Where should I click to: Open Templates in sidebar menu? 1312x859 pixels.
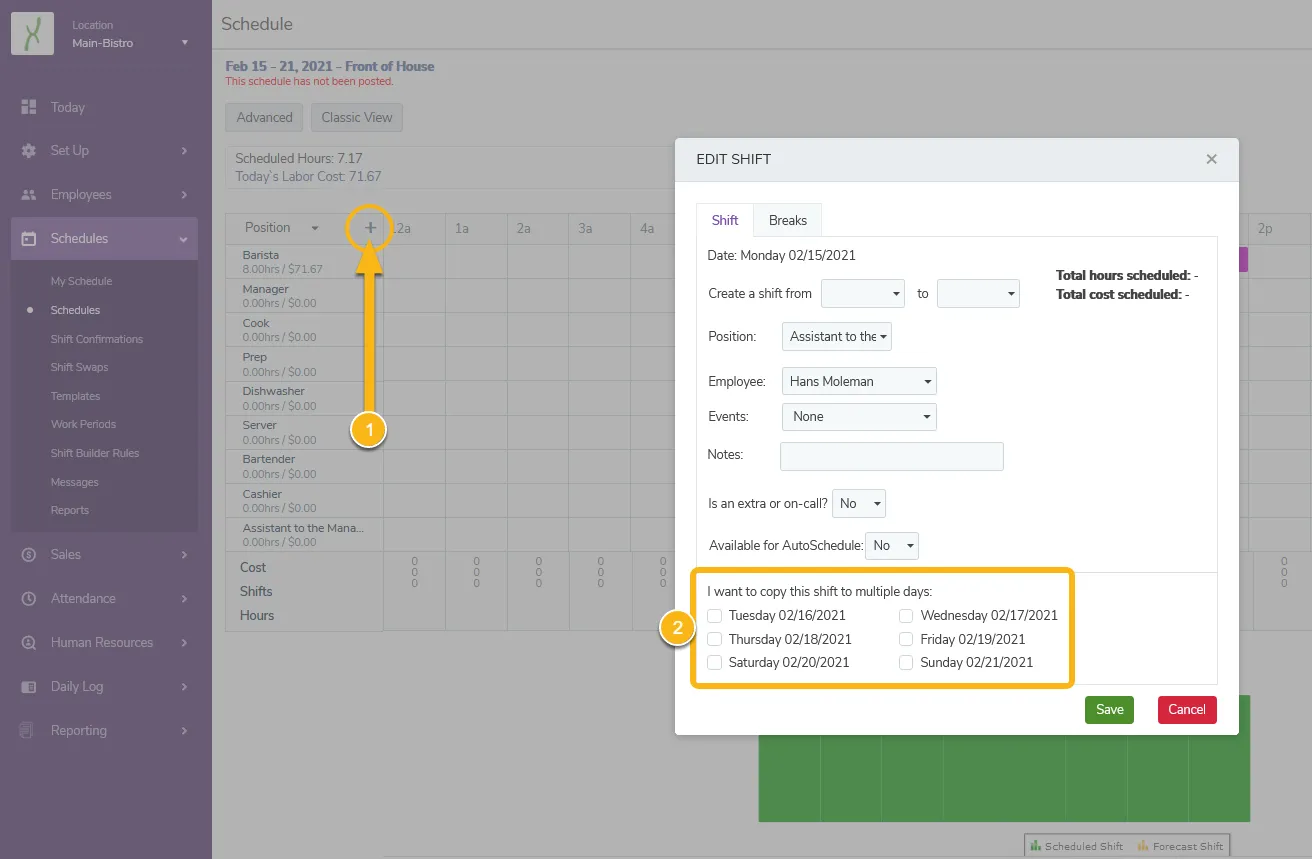click(x=76, y=396)
